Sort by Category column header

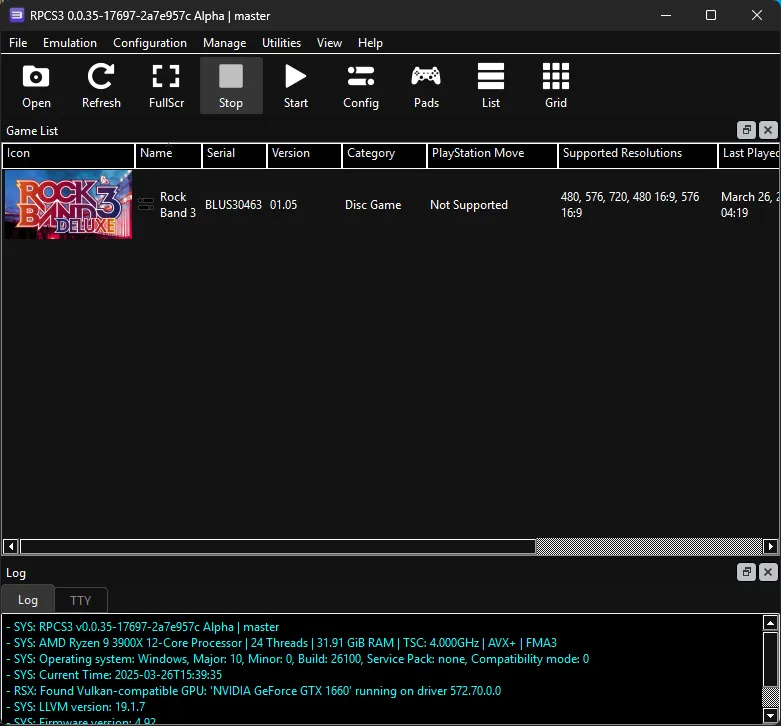tap(384, 155)
